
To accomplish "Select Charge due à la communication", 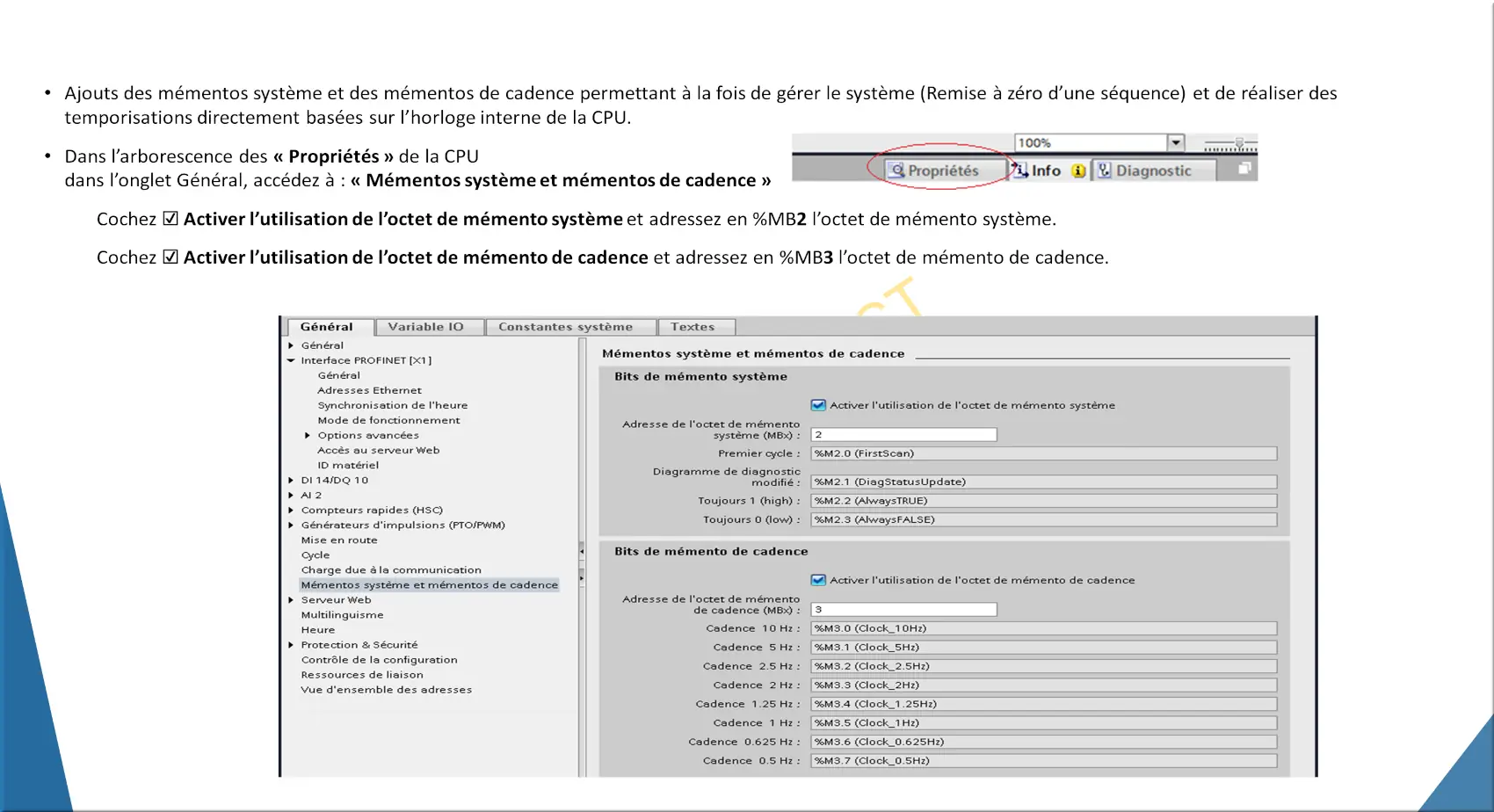I will 391,569.
